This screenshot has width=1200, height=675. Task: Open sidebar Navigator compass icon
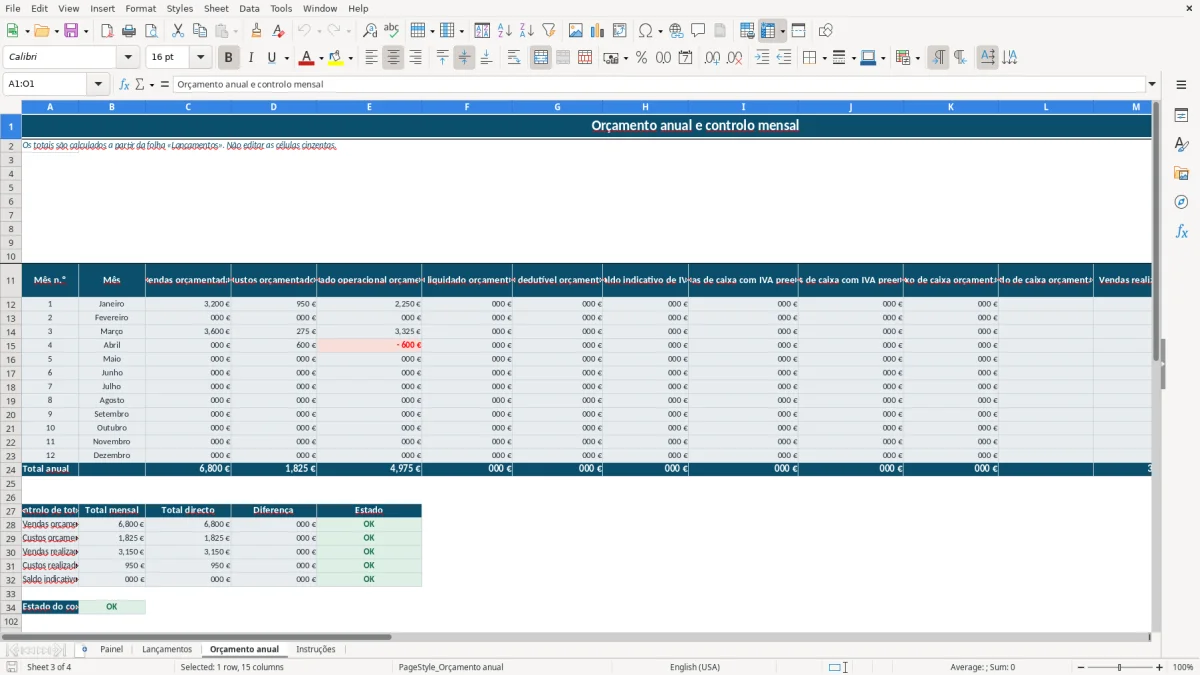[1181, 203]
